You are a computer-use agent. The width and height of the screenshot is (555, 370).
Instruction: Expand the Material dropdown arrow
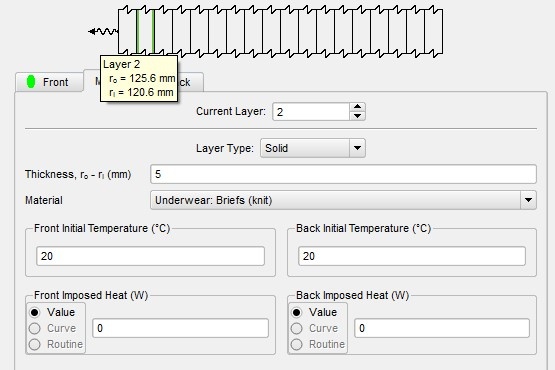[x=528, y=200]
